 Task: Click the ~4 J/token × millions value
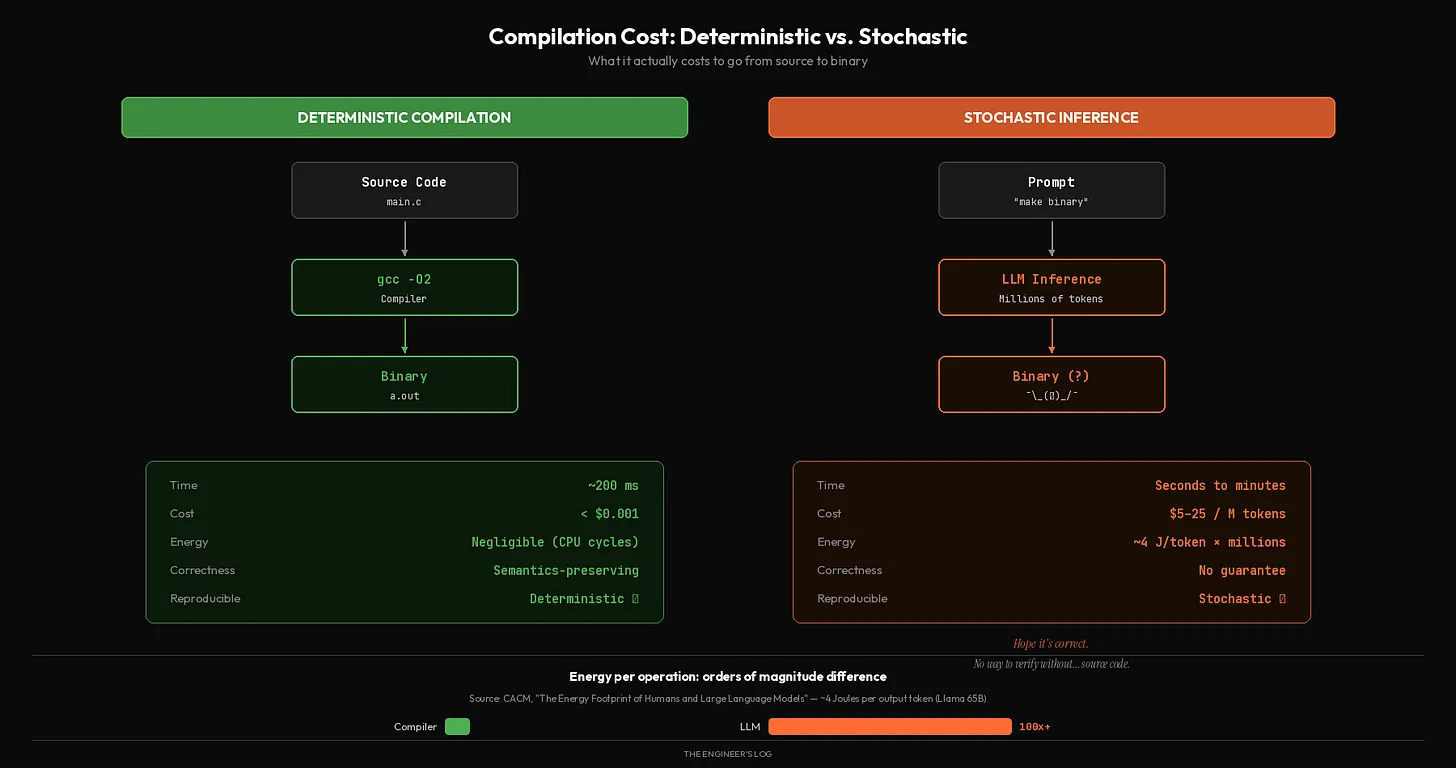[x=1209, y=542]
